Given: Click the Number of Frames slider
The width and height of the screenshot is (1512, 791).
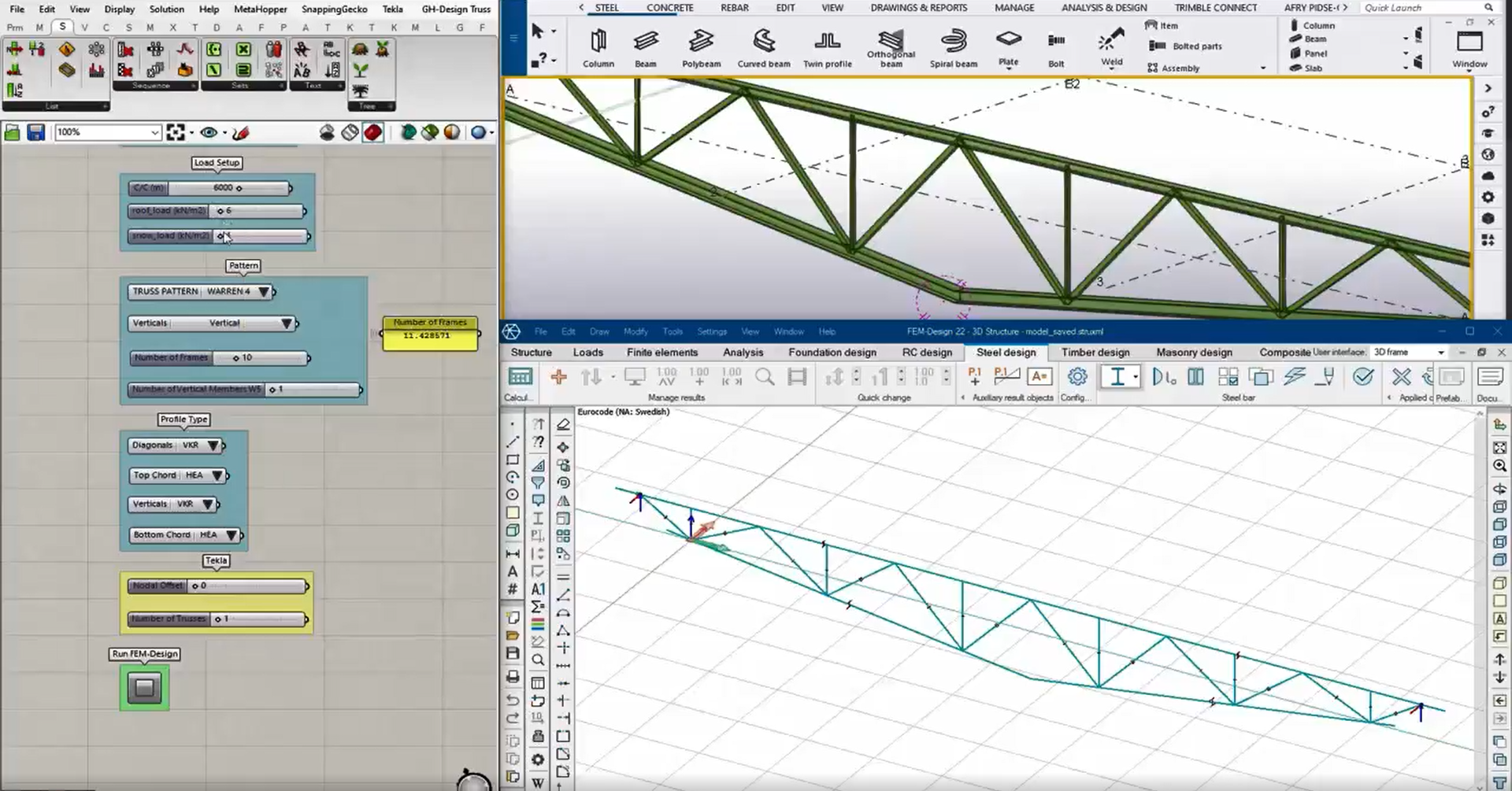Looking at the screenshot, I should click(260, 358).
